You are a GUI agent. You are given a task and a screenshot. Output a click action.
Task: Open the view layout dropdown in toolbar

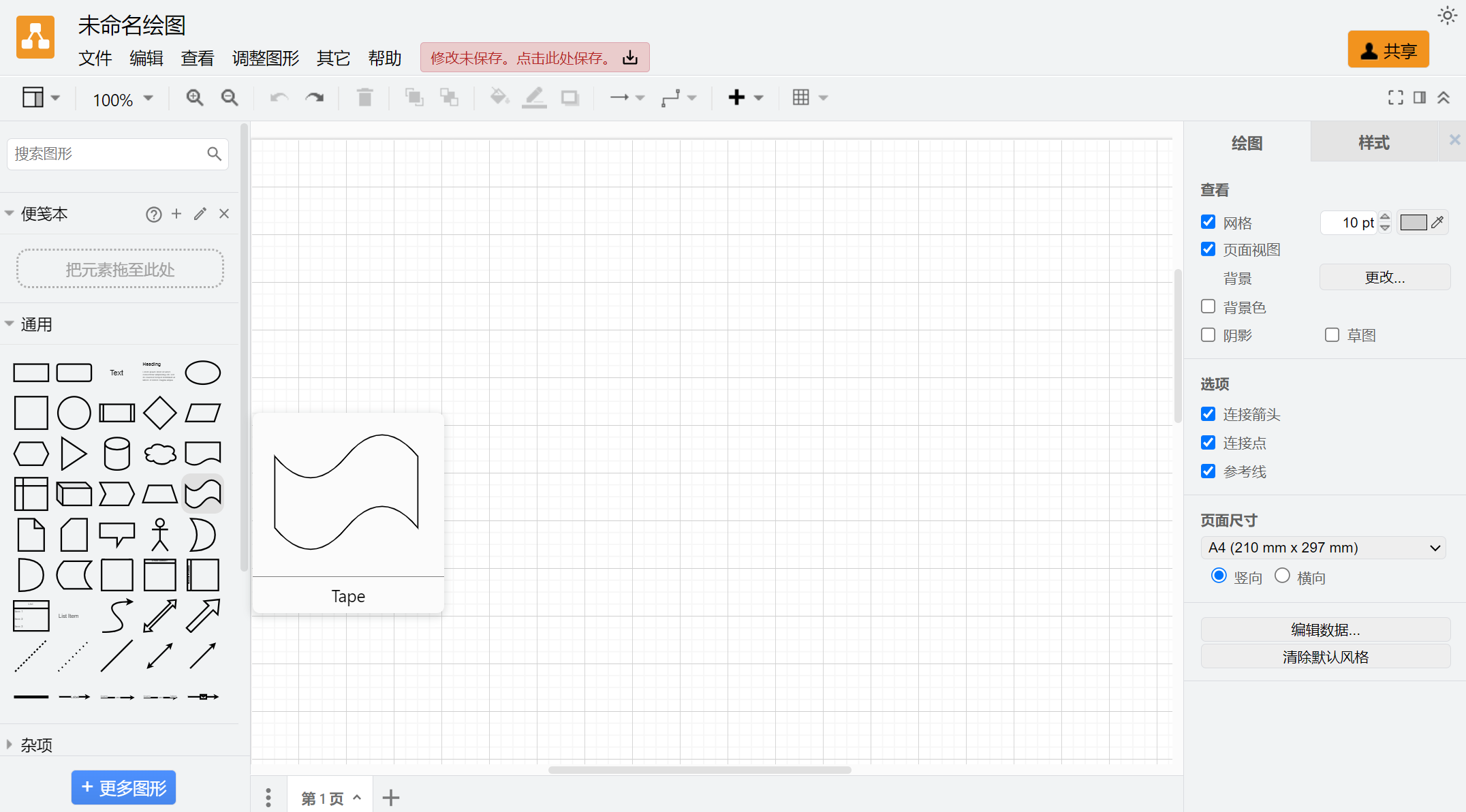pos(41,98)
